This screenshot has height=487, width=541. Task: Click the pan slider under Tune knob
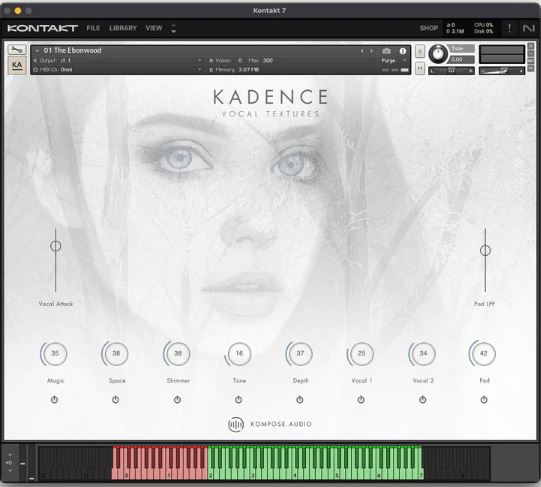pos(452,71)
